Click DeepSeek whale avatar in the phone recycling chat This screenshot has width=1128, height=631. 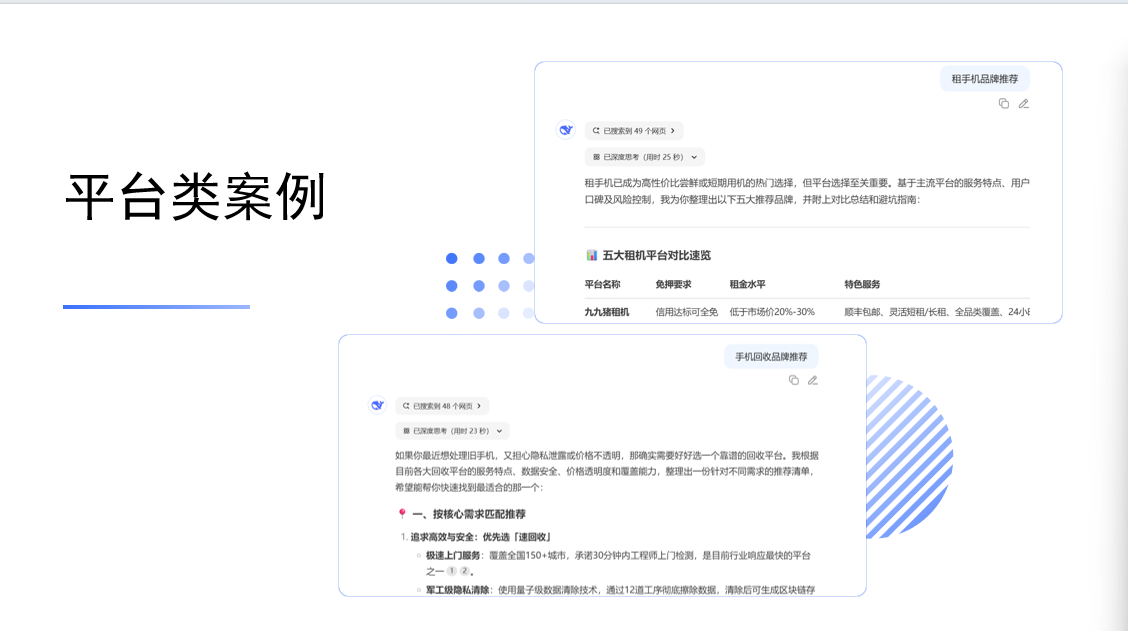tap(377, 405)
